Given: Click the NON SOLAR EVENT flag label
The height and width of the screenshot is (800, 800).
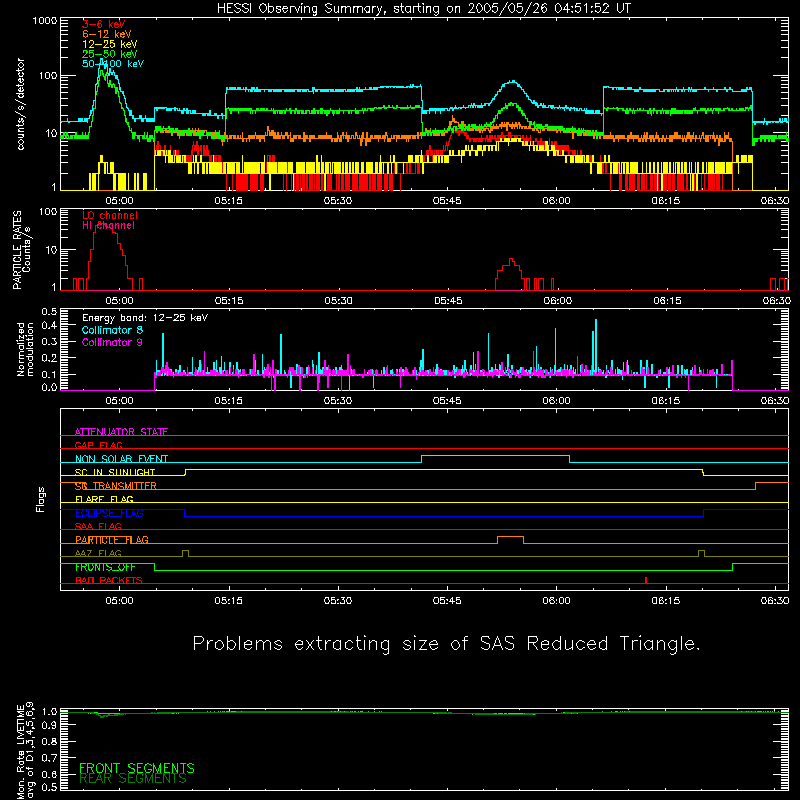Looking at the screenshot, I should [x=121, y=459].
